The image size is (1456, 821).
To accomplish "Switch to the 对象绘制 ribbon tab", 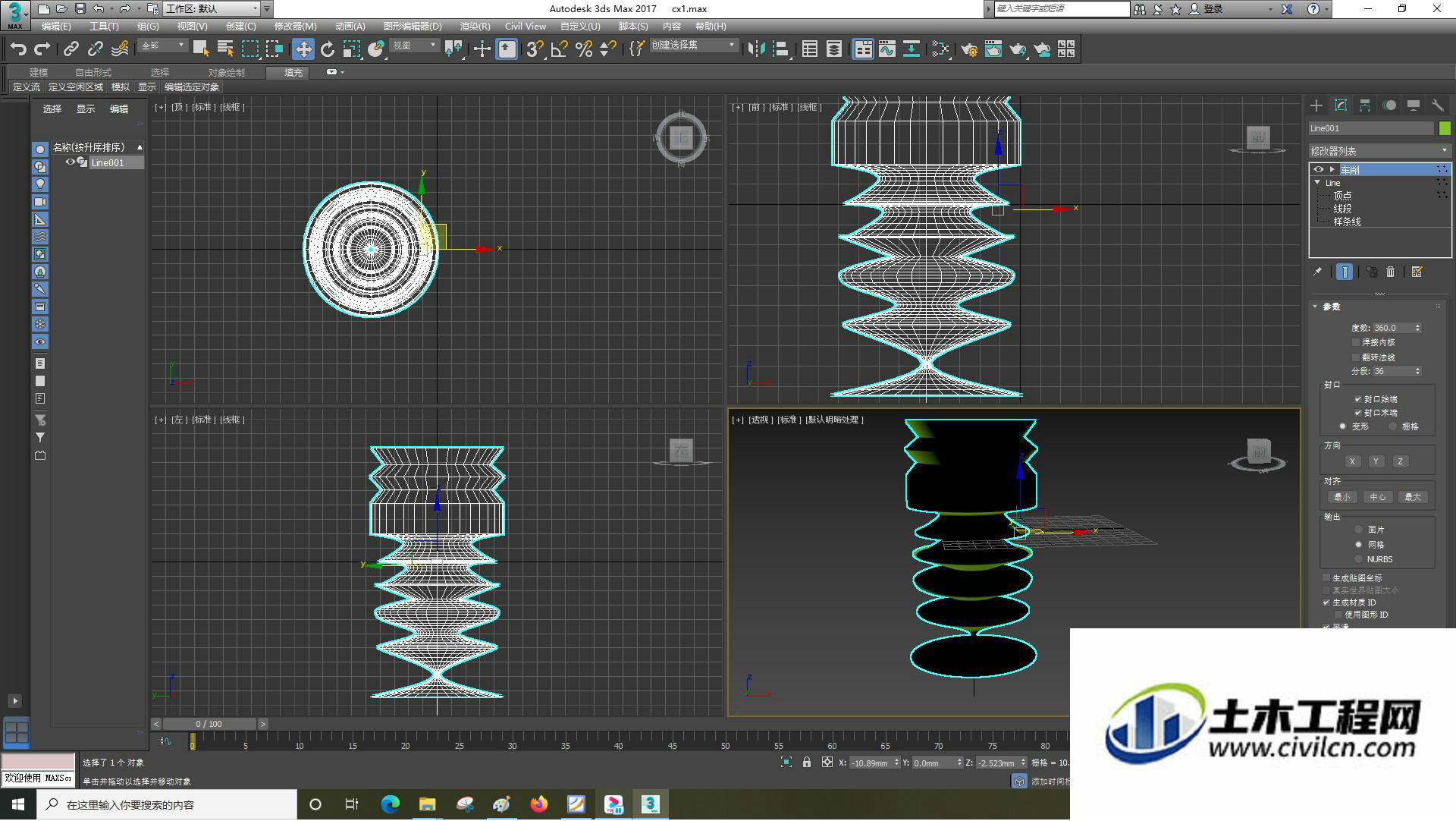I will click(x=226, y=73).
